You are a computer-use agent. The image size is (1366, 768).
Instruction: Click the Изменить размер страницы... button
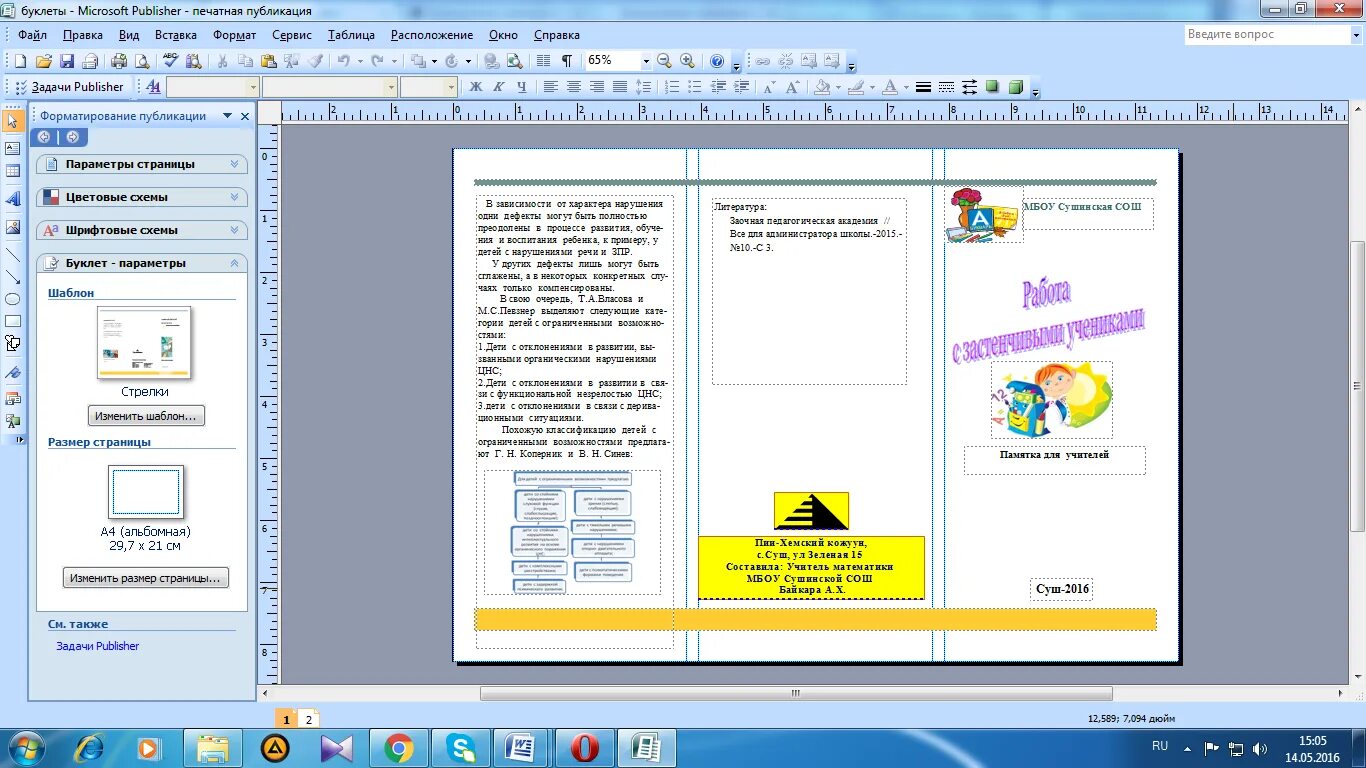tap(145, 578)
